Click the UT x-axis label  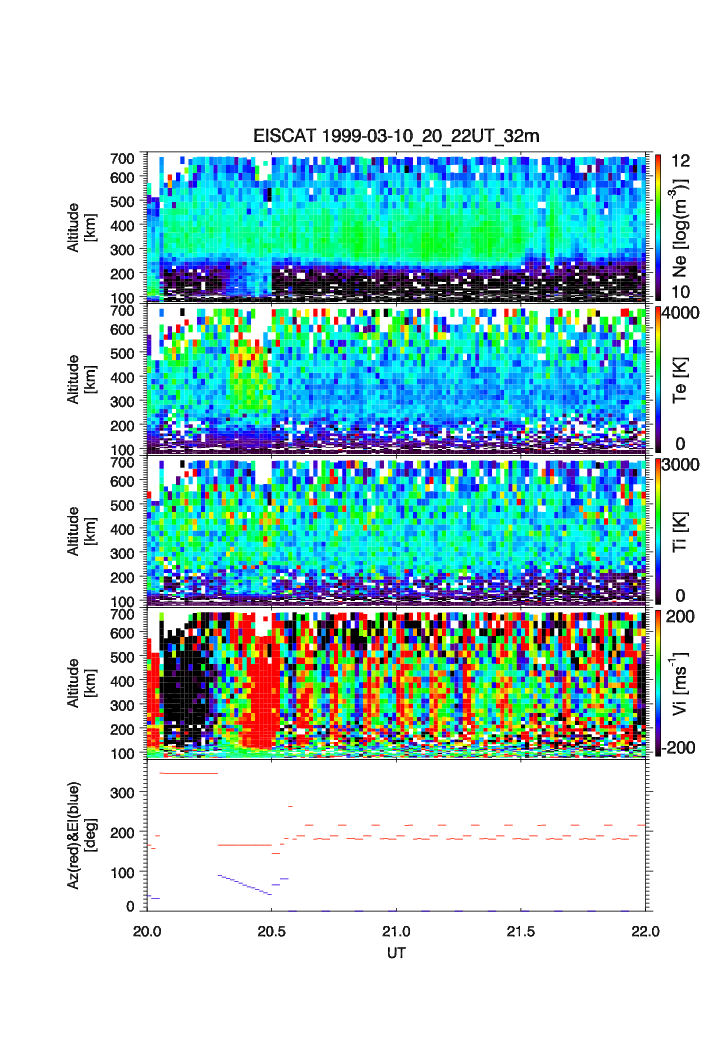[x=397, y=953]
